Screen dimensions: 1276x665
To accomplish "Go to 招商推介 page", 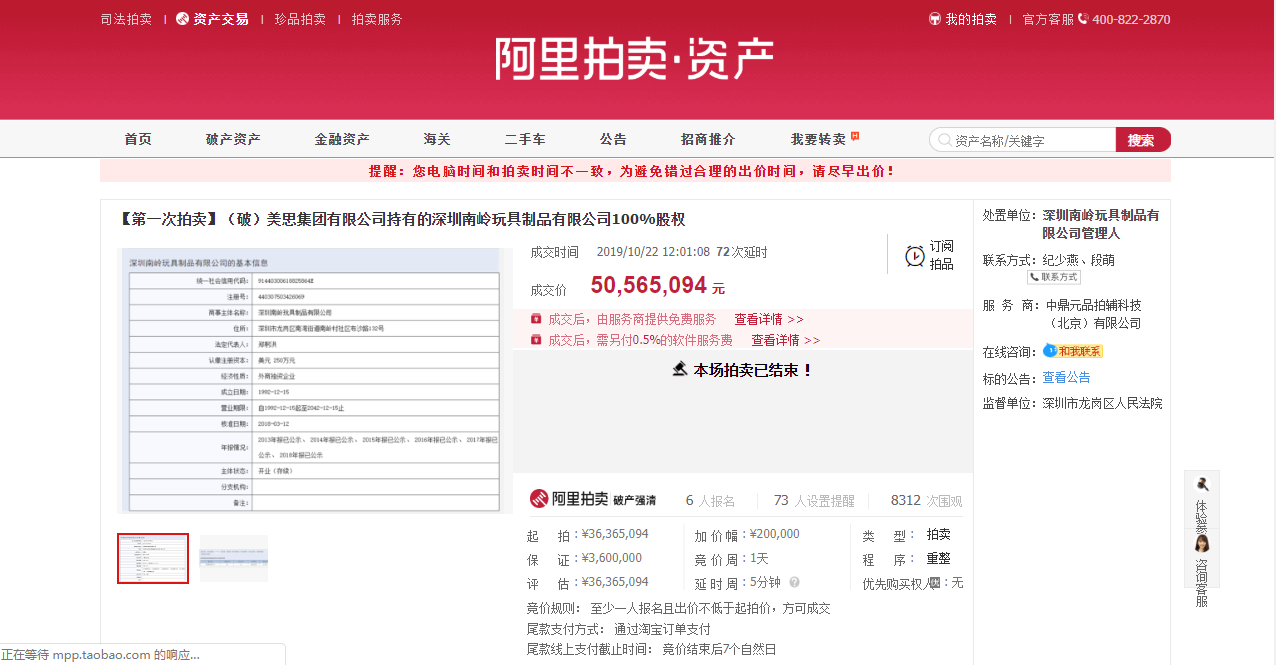I will pos(708,140).
